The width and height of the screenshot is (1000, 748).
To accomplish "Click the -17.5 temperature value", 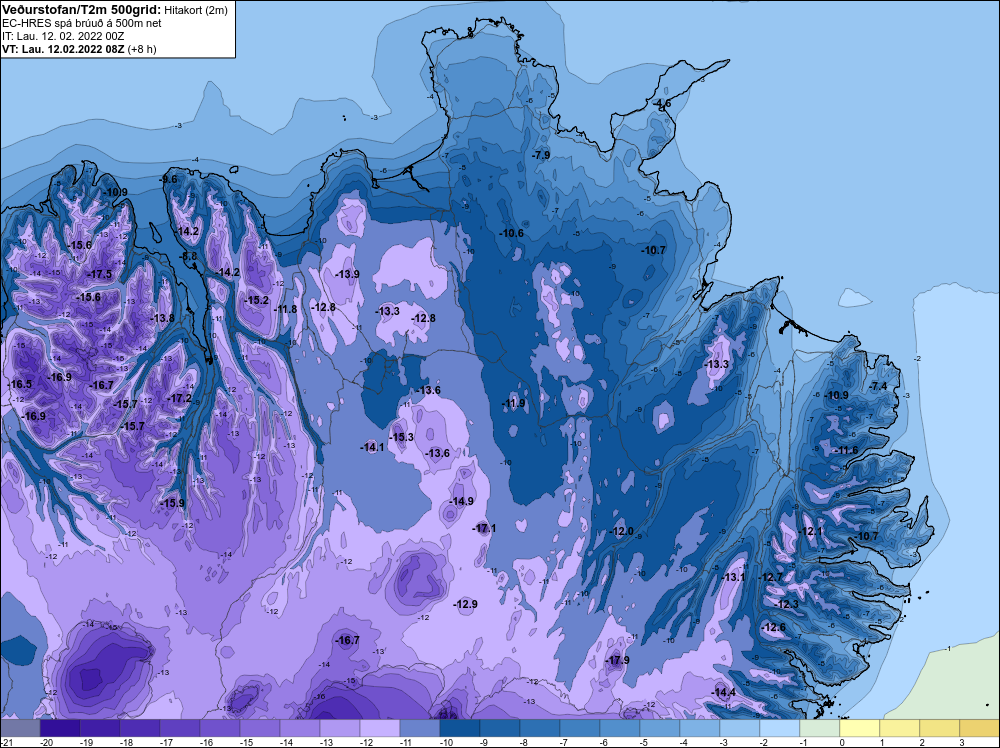I will [x=99, y=274].
